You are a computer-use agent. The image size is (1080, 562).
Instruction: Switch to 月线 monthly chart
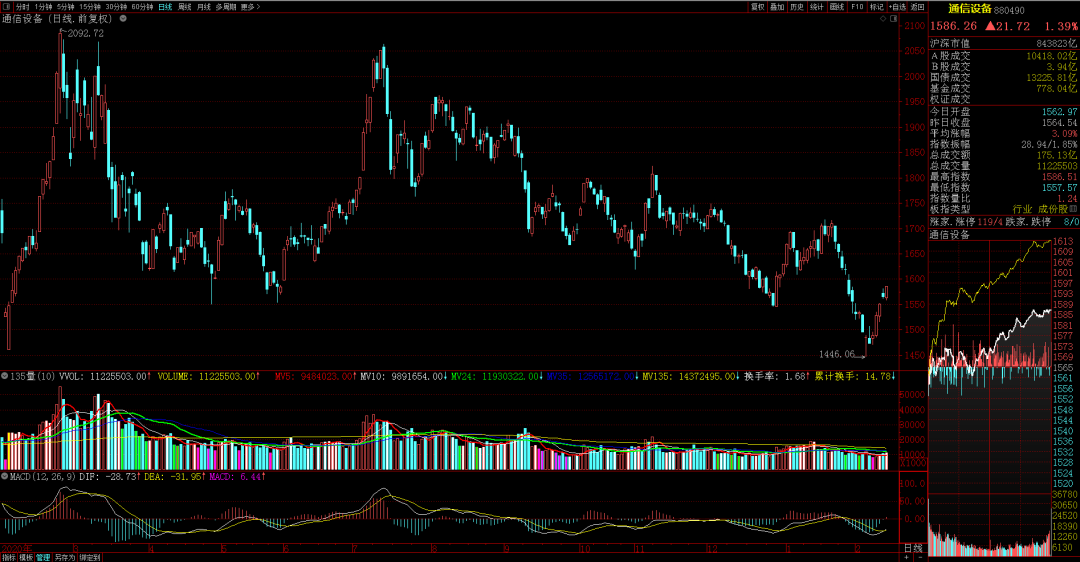tap(204, 7)
